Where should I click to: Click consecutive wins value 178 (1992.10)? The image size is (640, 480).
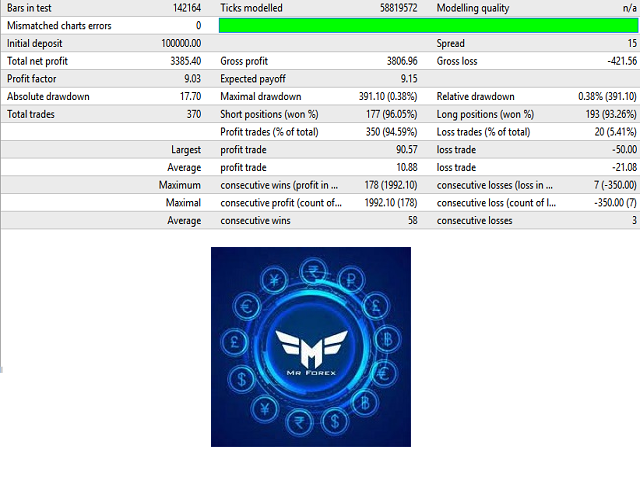391,185
